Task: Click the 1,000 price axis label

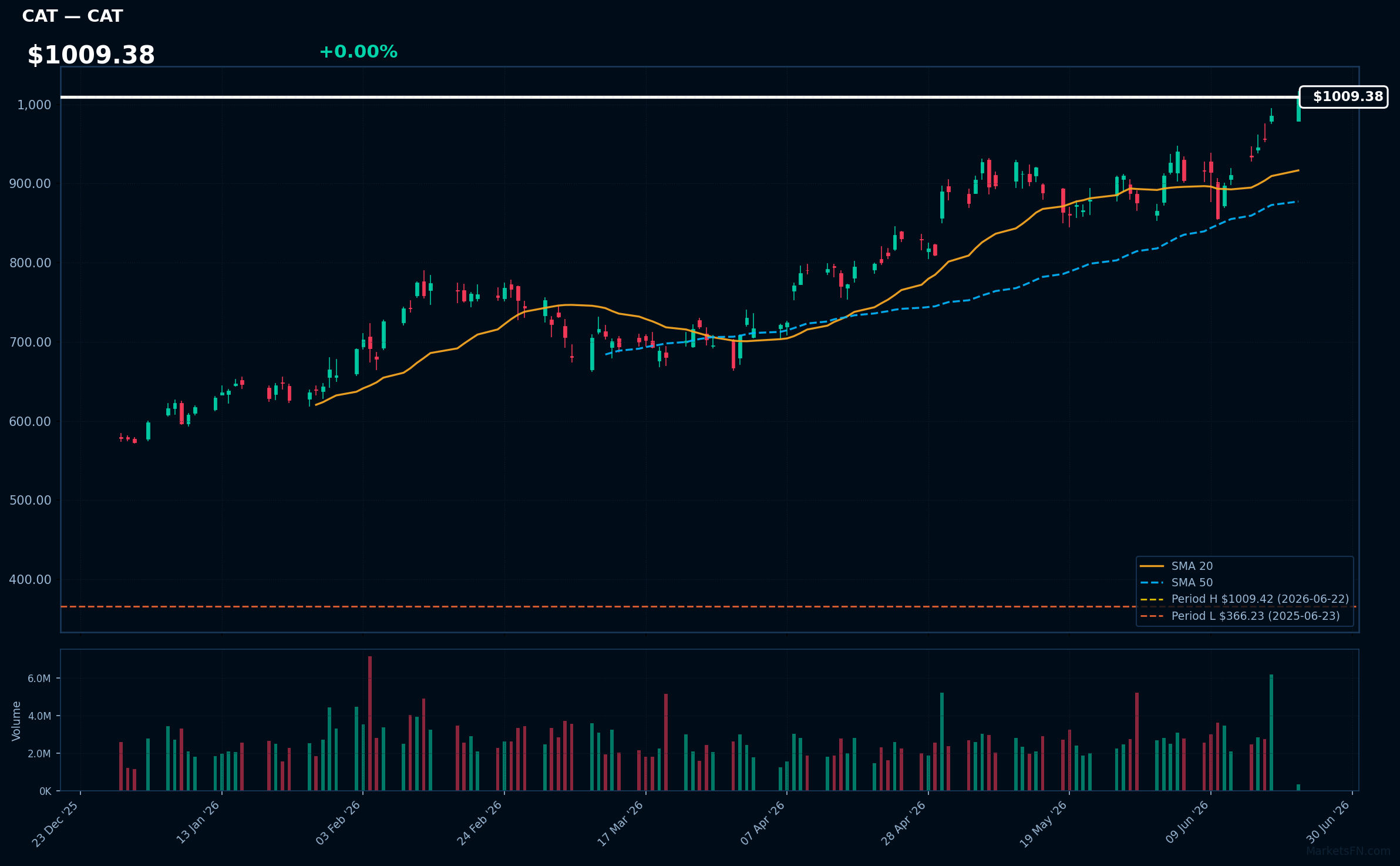Action: 34,105
